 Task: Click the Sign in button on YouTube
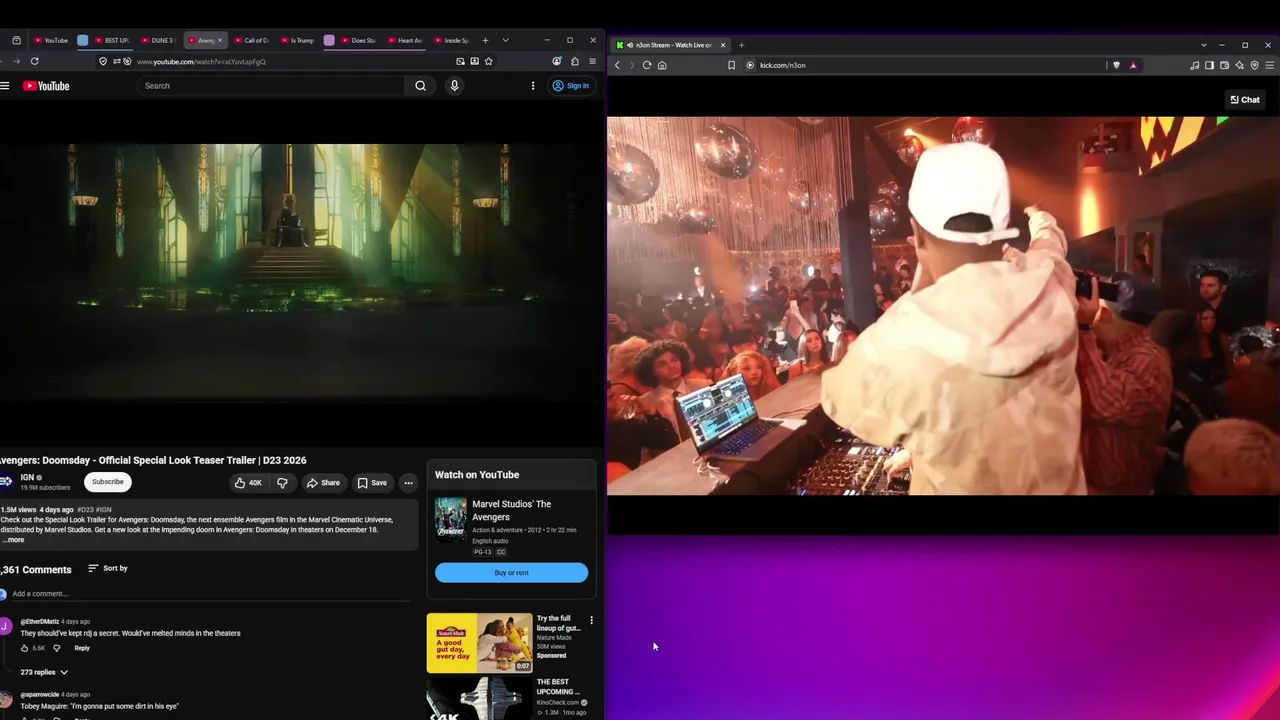[x=571, y=86]
